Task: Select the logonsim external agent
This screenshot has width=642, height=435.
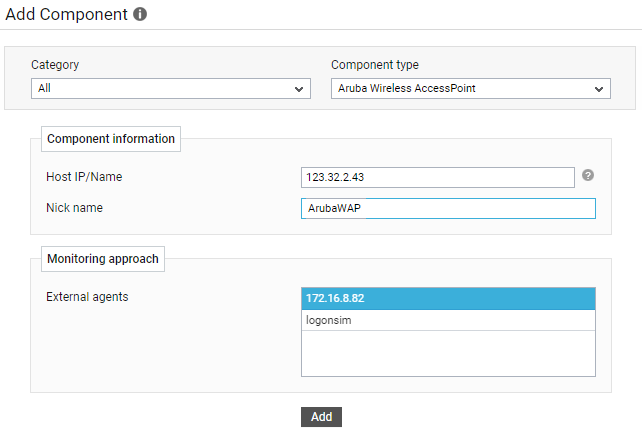Action: [448, 320]
